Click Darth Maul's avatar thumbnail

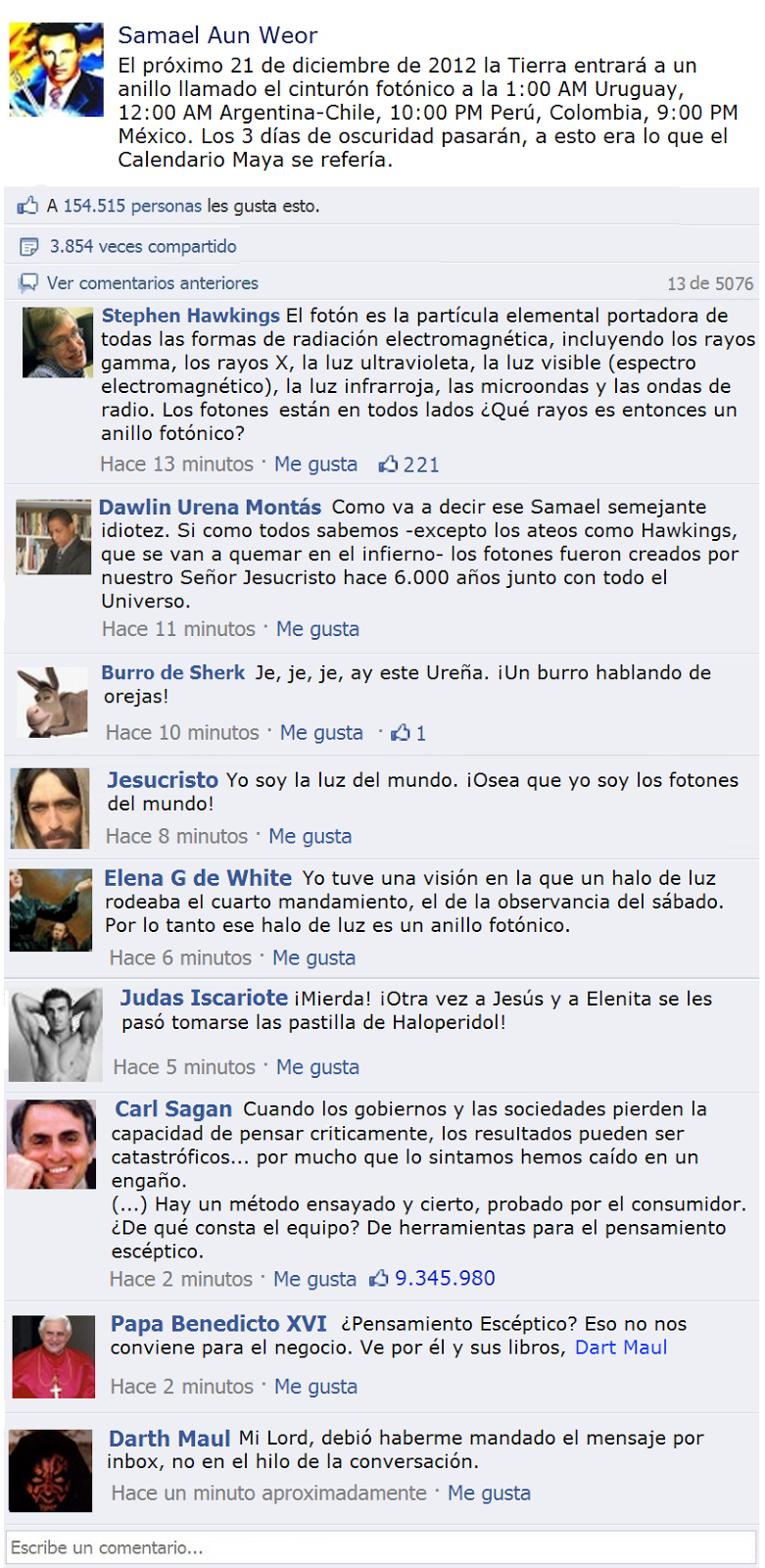click(51, 1470)
